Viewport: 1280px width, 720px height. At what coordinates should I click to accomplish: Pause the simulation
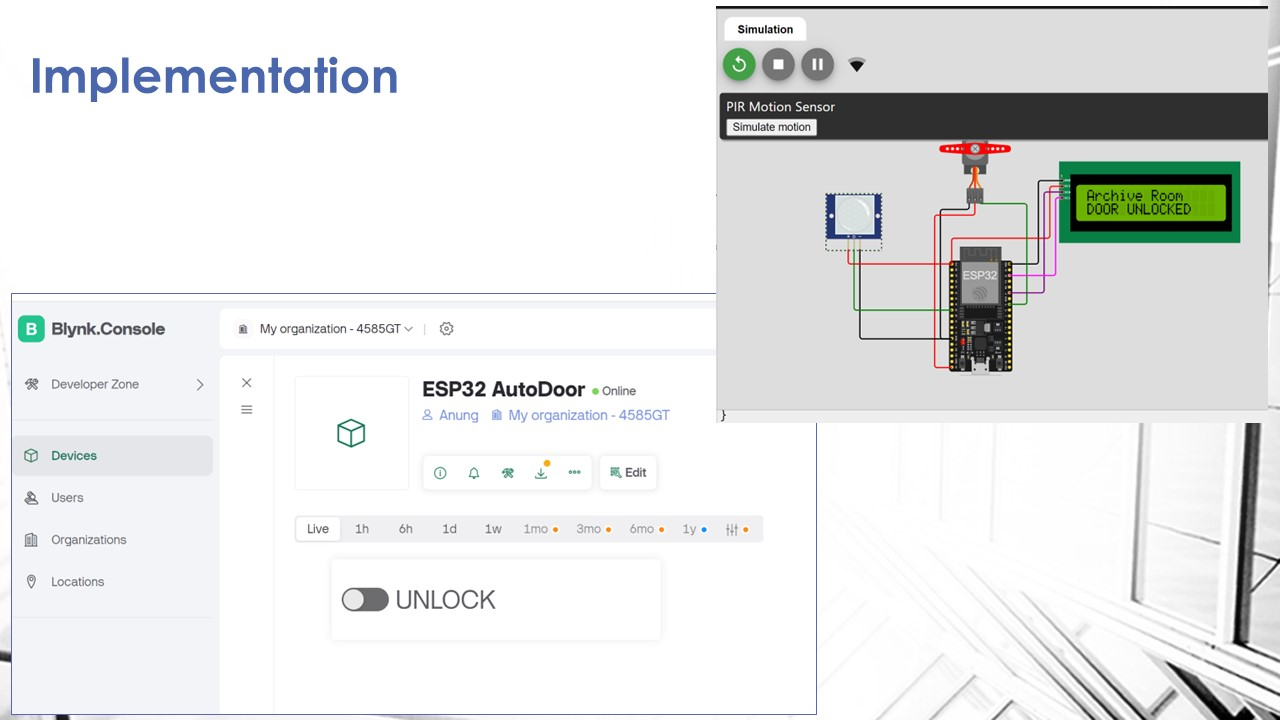(817, 65)
